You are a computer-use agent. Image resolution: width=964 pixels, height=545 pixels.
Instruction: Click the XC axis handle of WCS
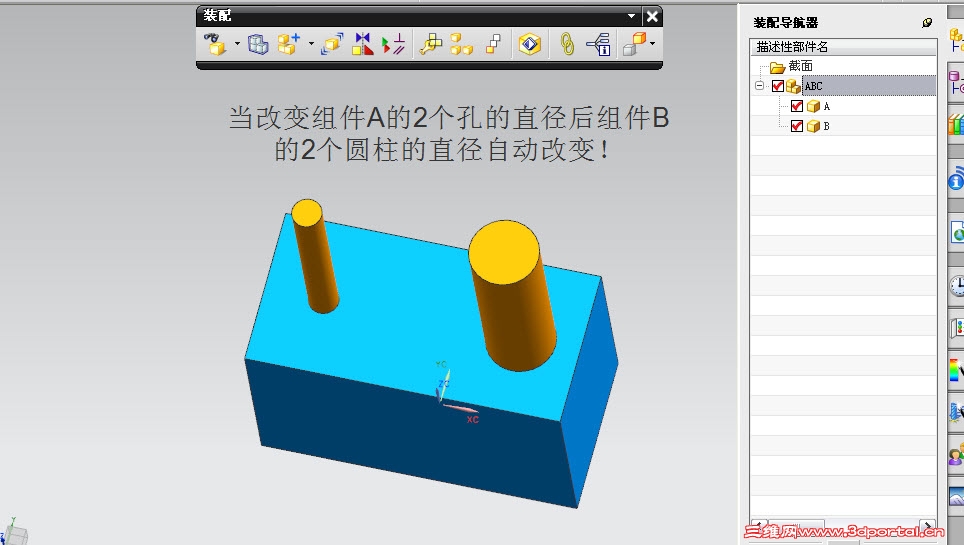click(462, 408)
